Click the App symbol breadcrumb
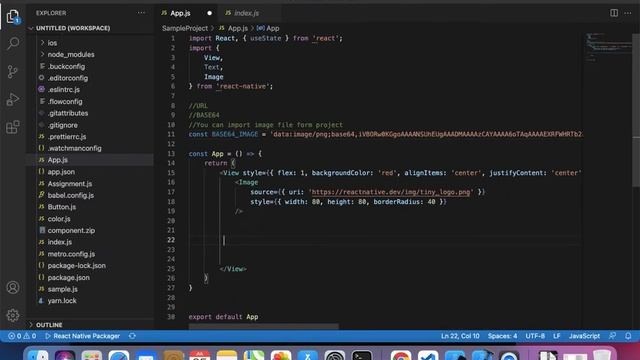 tap(268, 28)
